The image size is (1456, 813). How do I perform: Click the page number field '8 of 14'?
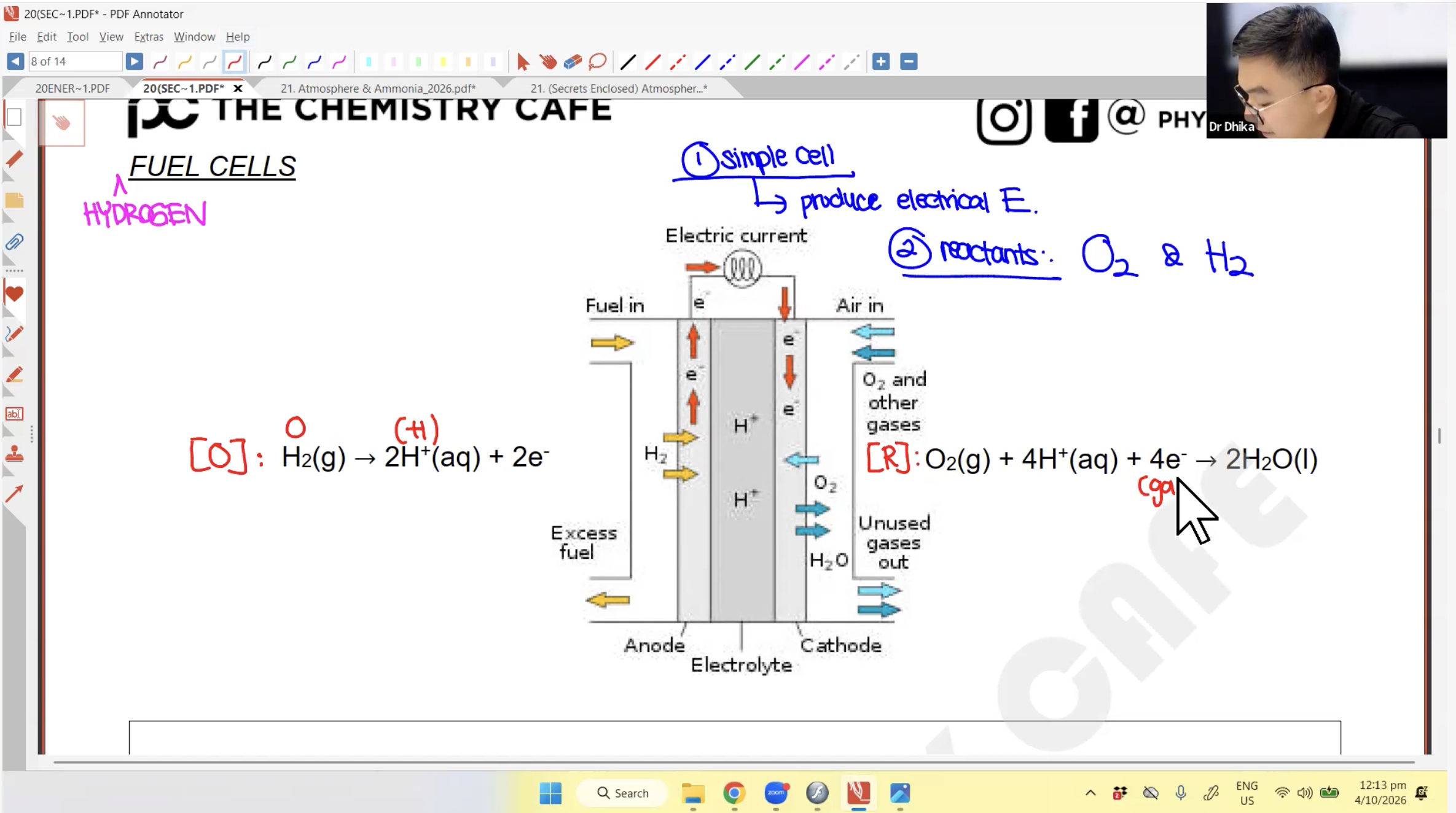[75, 61]
